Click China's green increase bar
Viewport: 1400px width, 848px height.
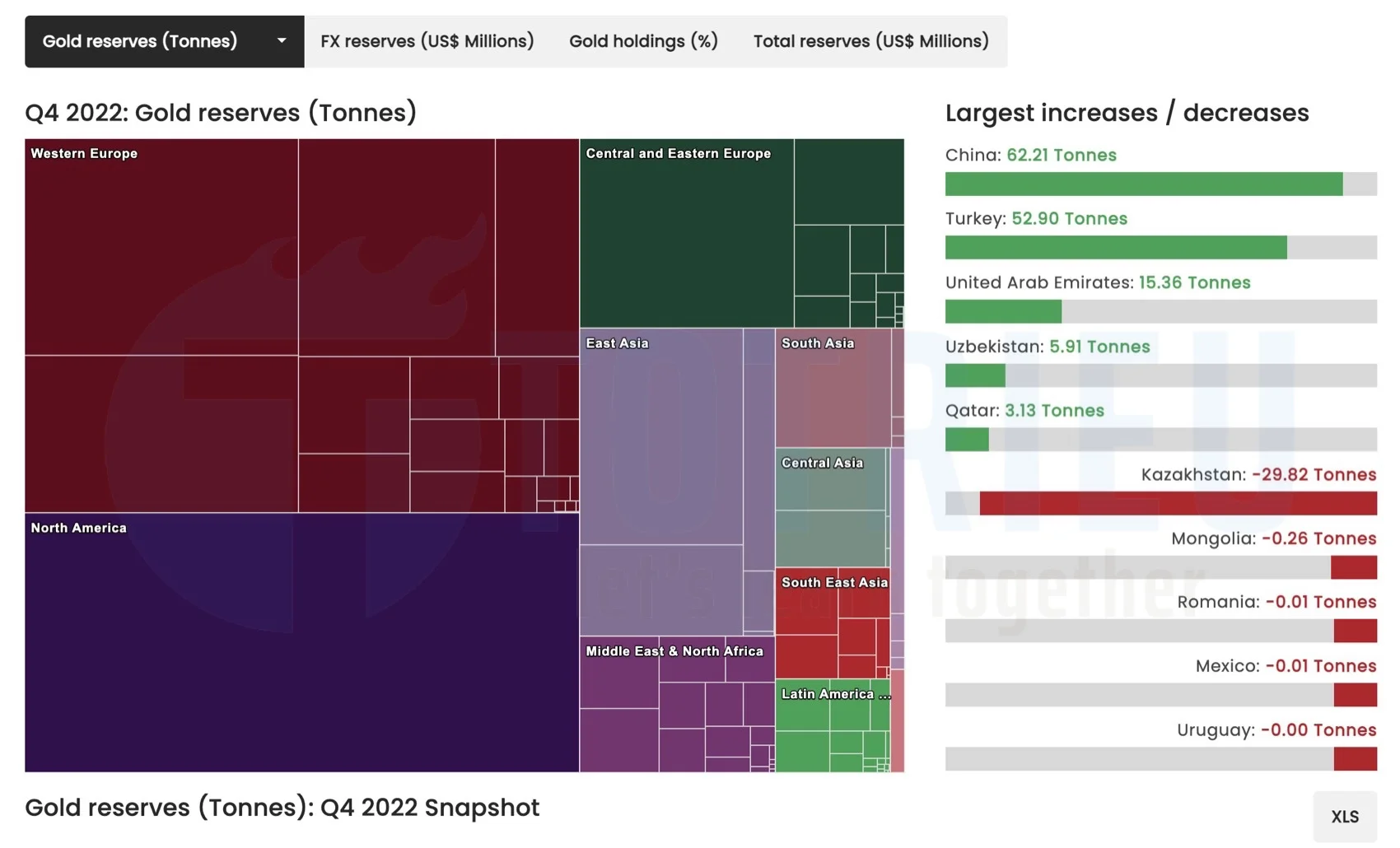[x=1143, y=184]
